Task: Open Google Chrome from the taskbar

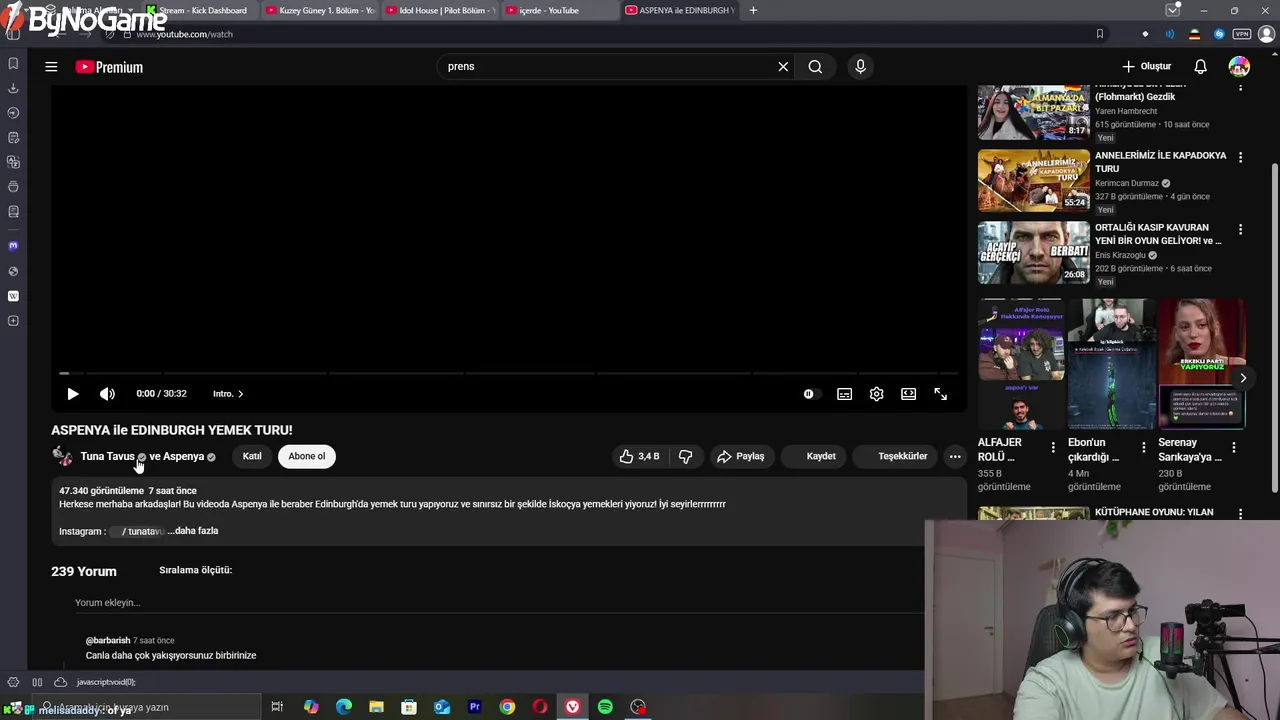Action: (507, 707)
